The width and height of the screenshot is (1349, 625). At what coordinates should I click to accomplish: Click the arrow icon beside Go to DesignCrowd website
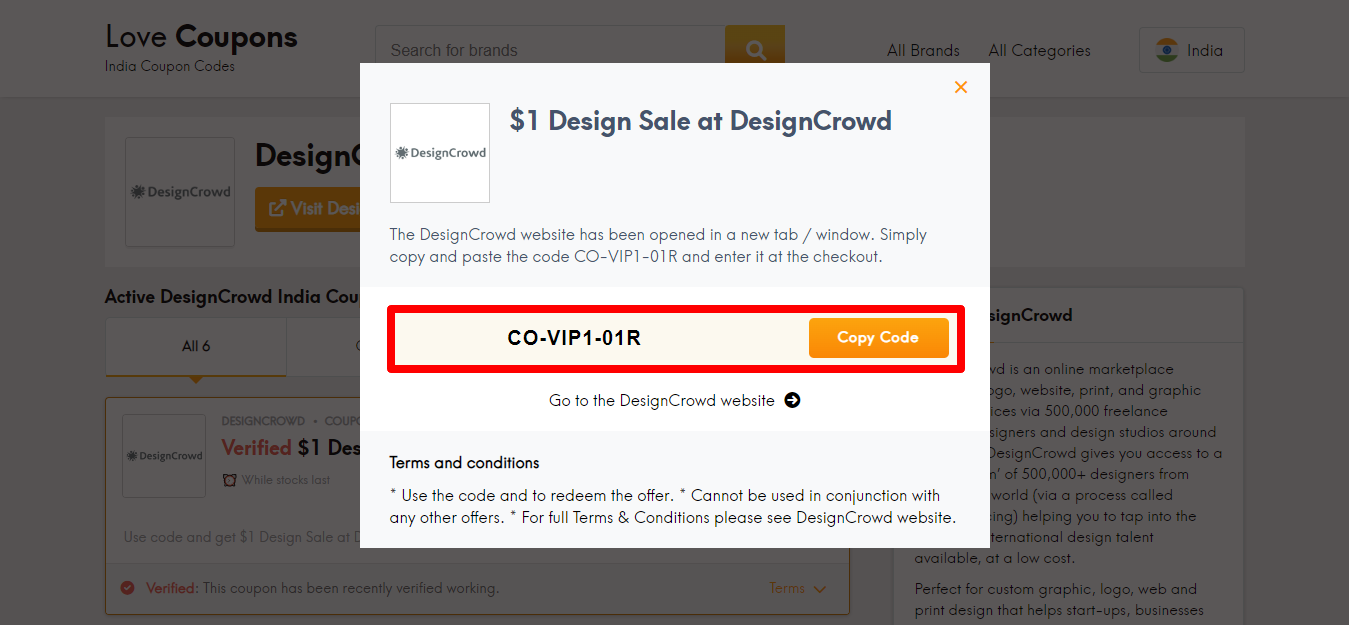pyautogui.click(x=792, y=400)
